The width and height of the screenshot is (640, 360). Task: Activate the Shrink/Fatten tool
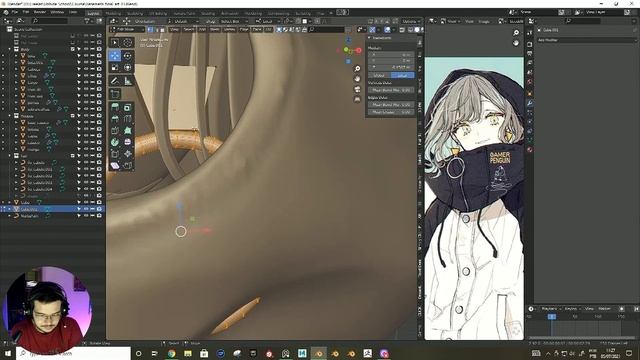(x=128, y=154)
